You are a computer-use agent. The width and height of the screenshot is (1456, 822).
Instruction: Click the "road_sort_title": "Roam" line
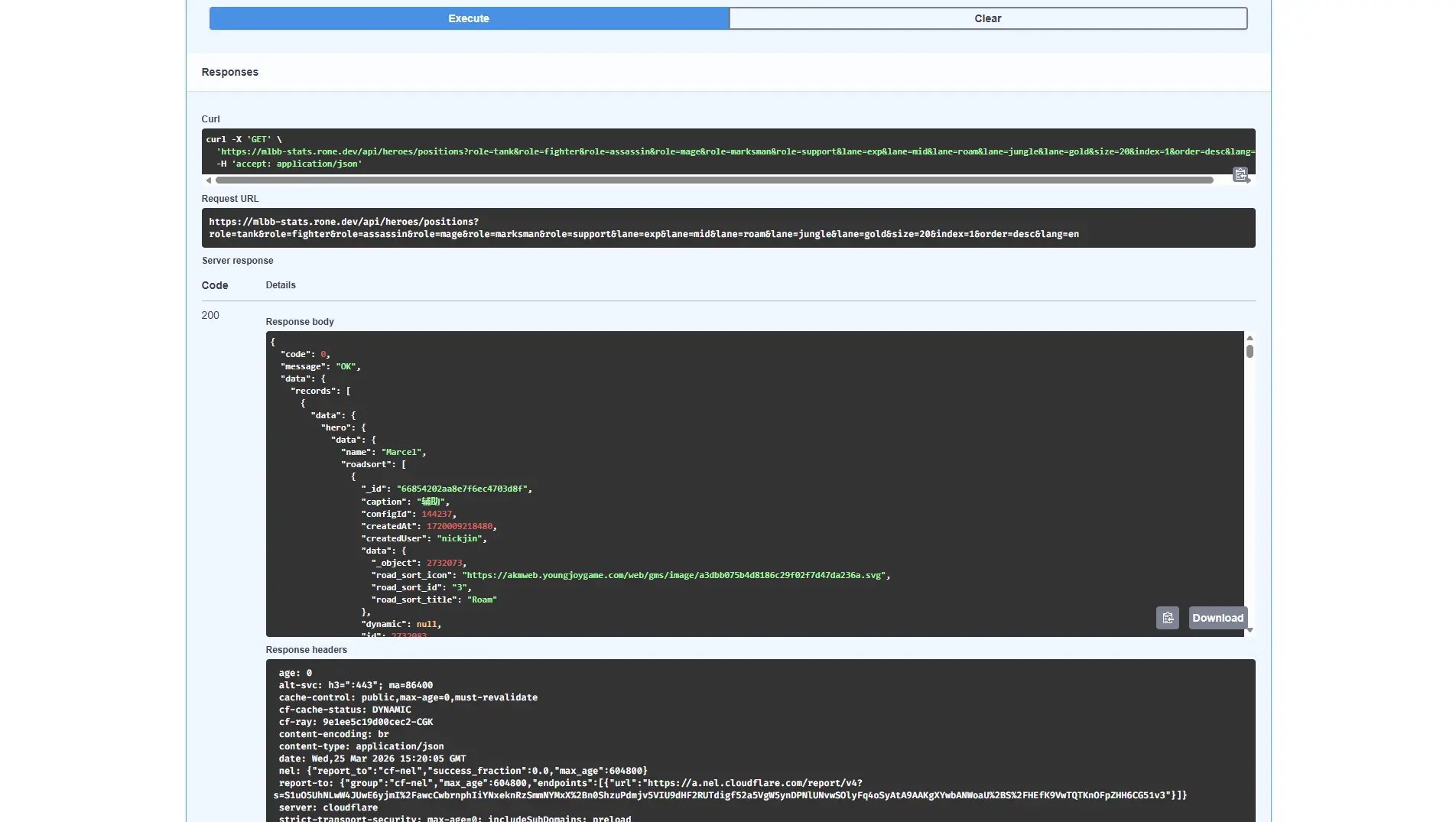[434, 599]
